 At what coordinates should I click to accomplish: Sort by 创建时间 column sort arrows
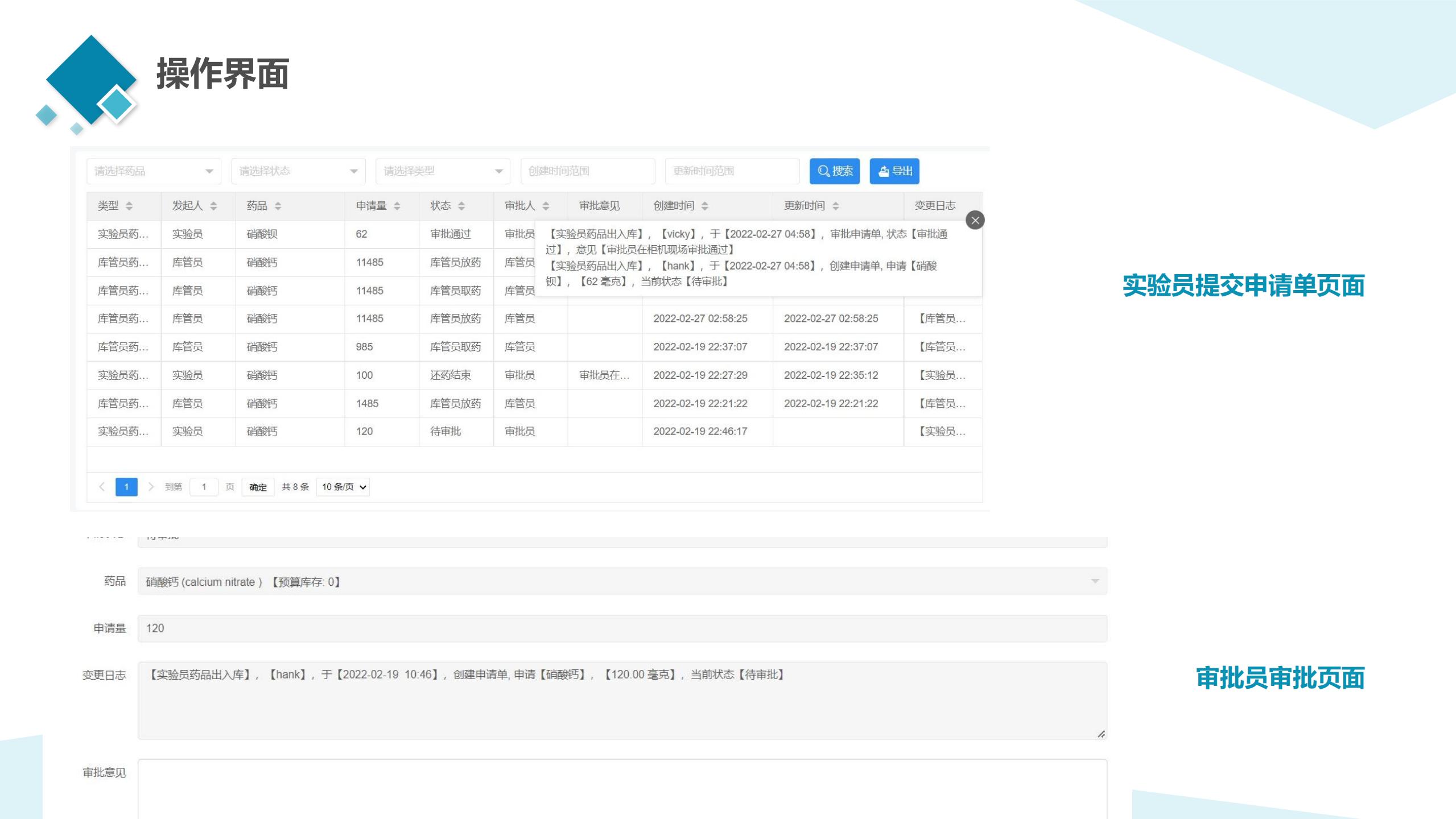tap(704, 206)
